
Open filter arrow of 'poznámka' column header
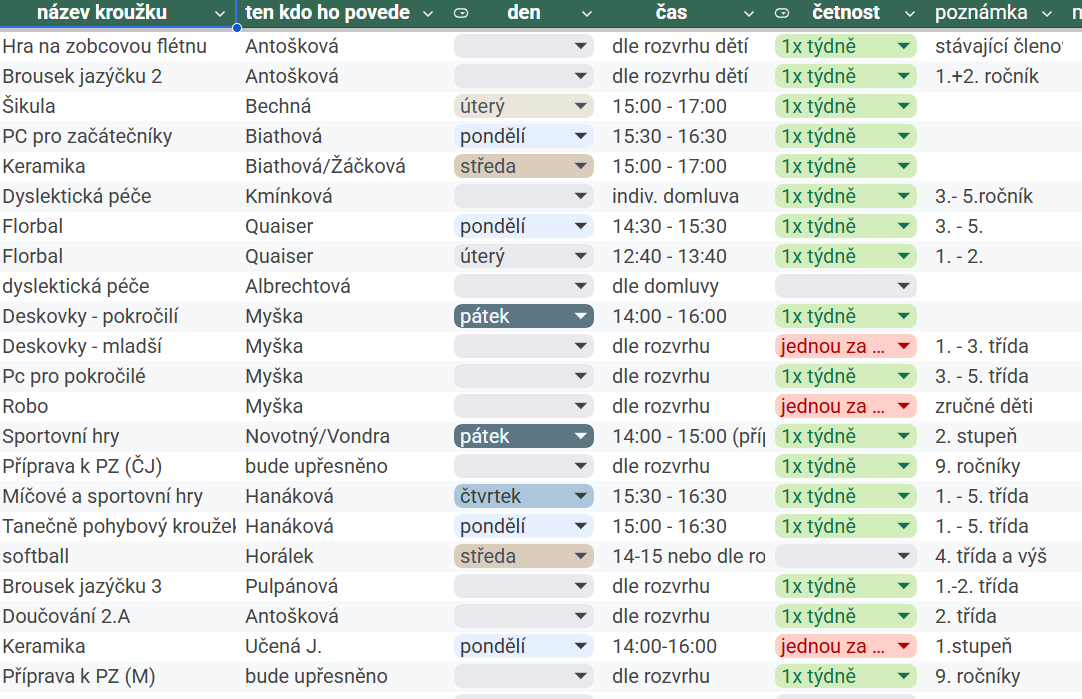(x=1047, y=13)
